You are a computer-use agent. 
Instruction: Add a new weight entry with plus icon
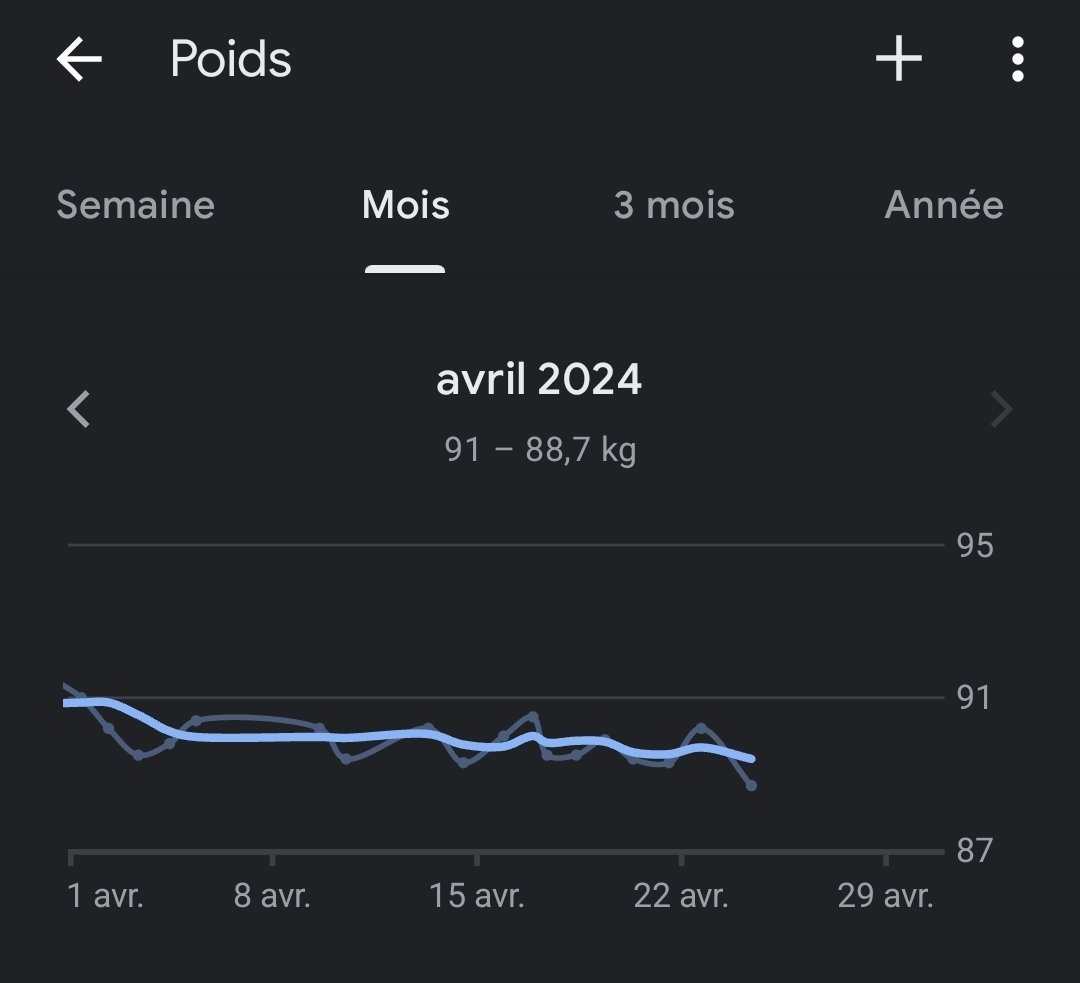coord(899,59)
